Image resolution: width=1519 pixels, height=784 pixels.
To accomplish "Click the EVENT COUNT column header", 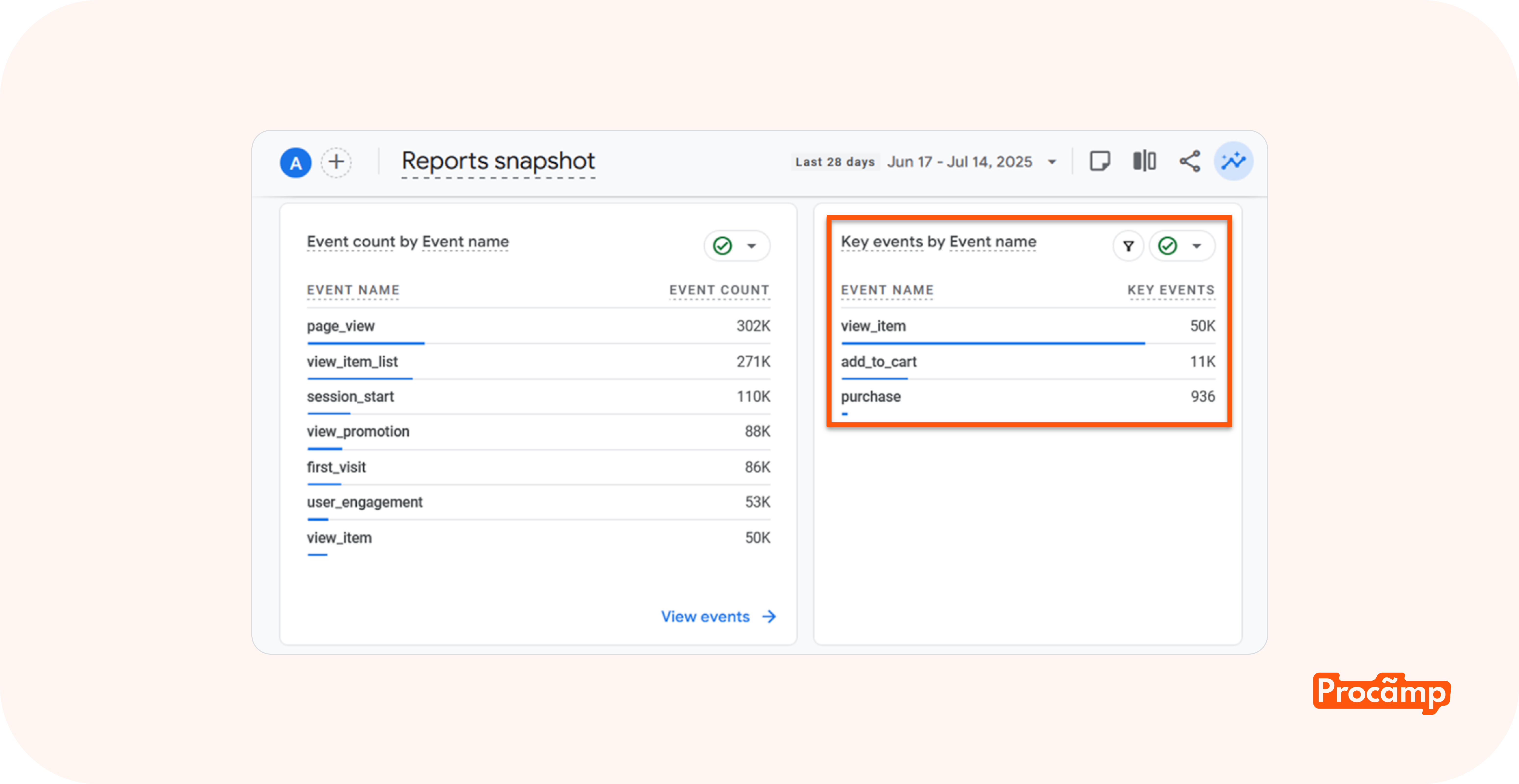I will click(x=719, y=290).
